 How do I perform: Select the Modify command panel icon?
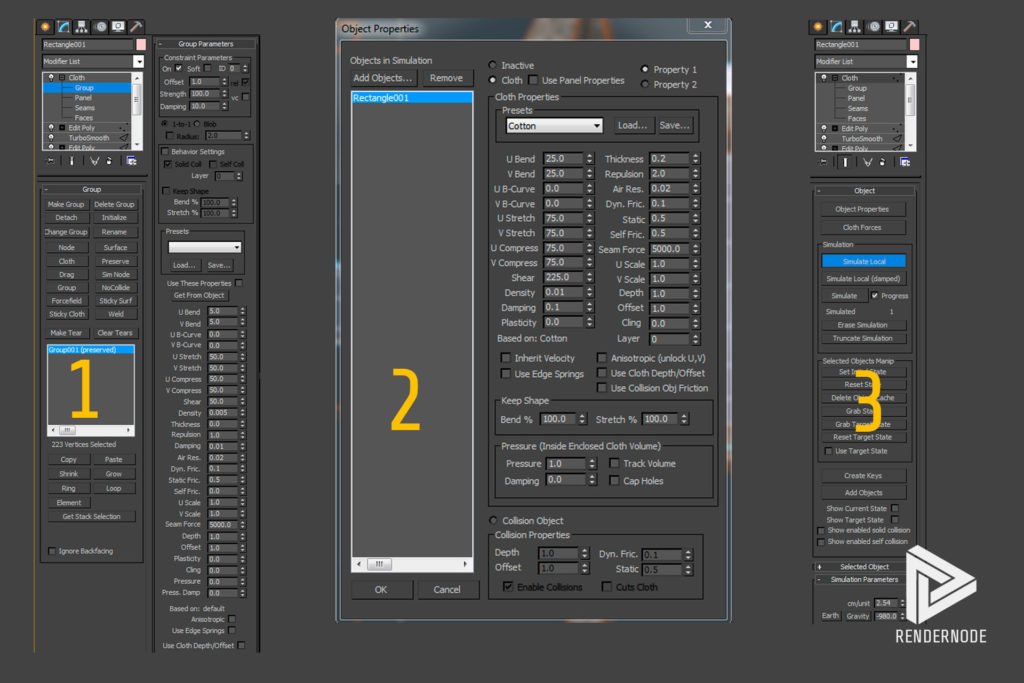click(63, 27)
